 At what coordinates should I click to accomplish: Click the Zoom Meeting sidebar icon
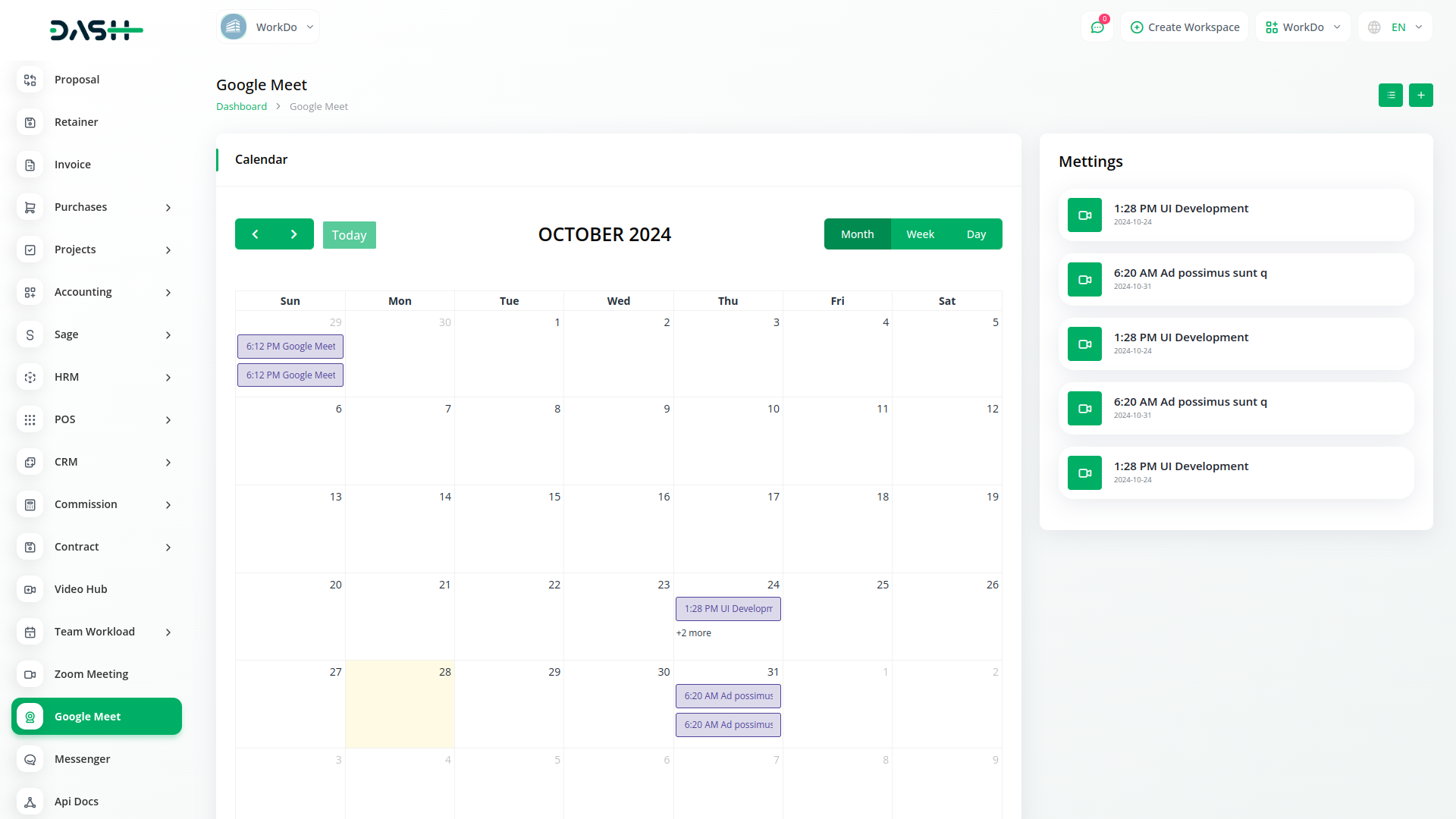pyautogui.click(x=30, y=674)
